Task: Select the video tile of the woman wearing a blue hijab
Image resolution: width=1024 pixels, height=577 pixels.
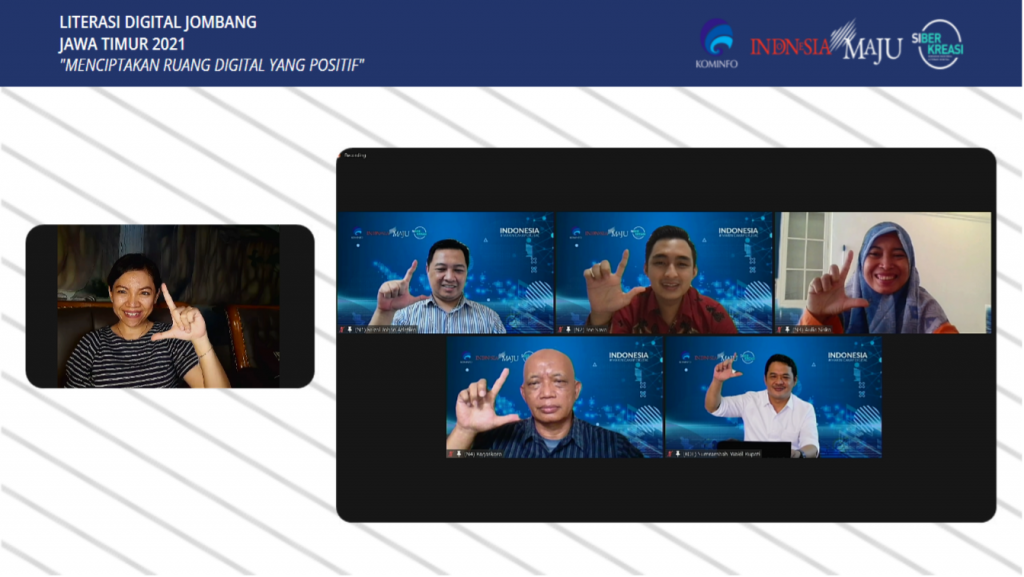Action: tap(883, 273)
